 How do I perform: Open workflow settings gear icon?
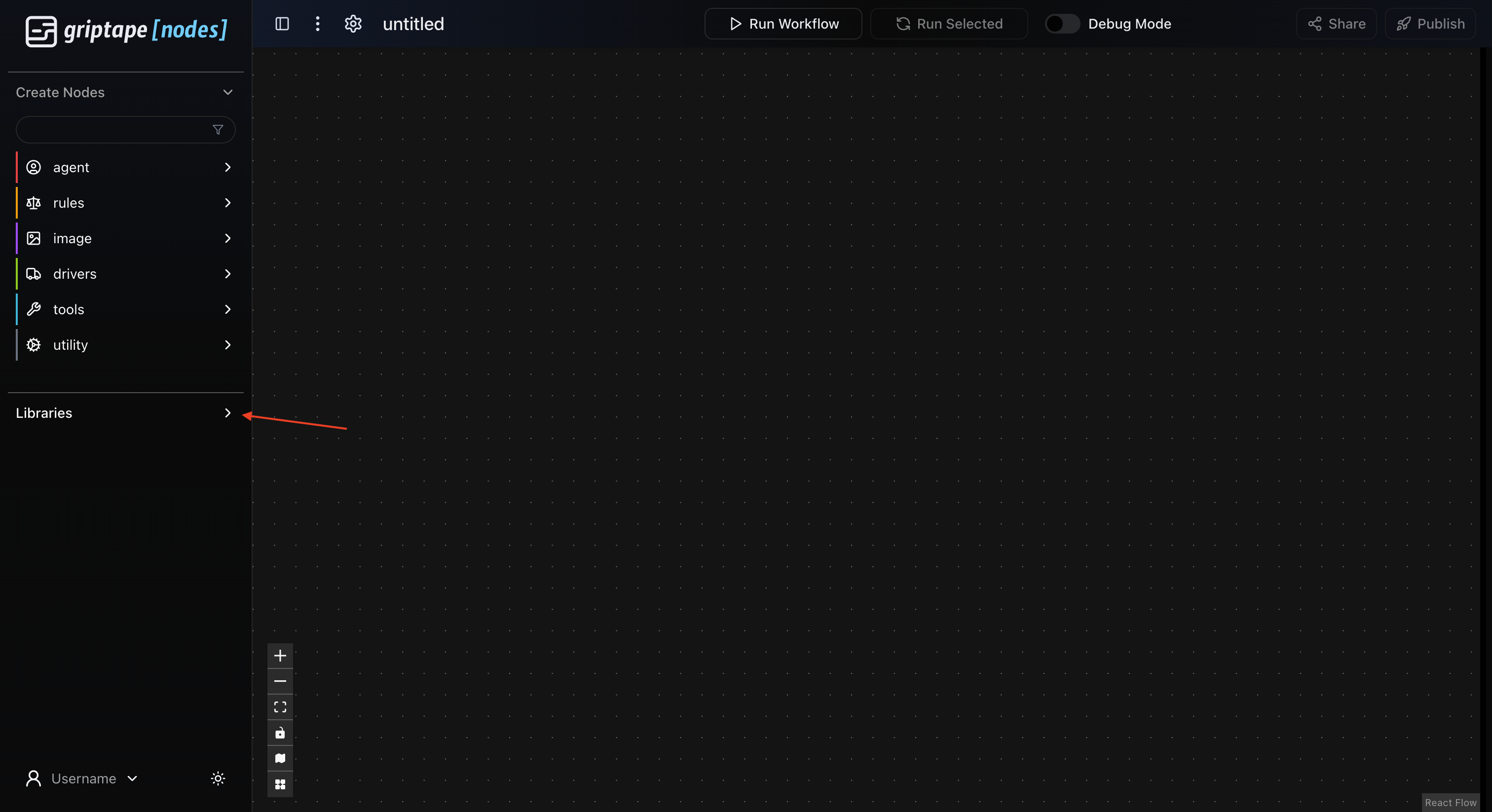coord(353,24)
